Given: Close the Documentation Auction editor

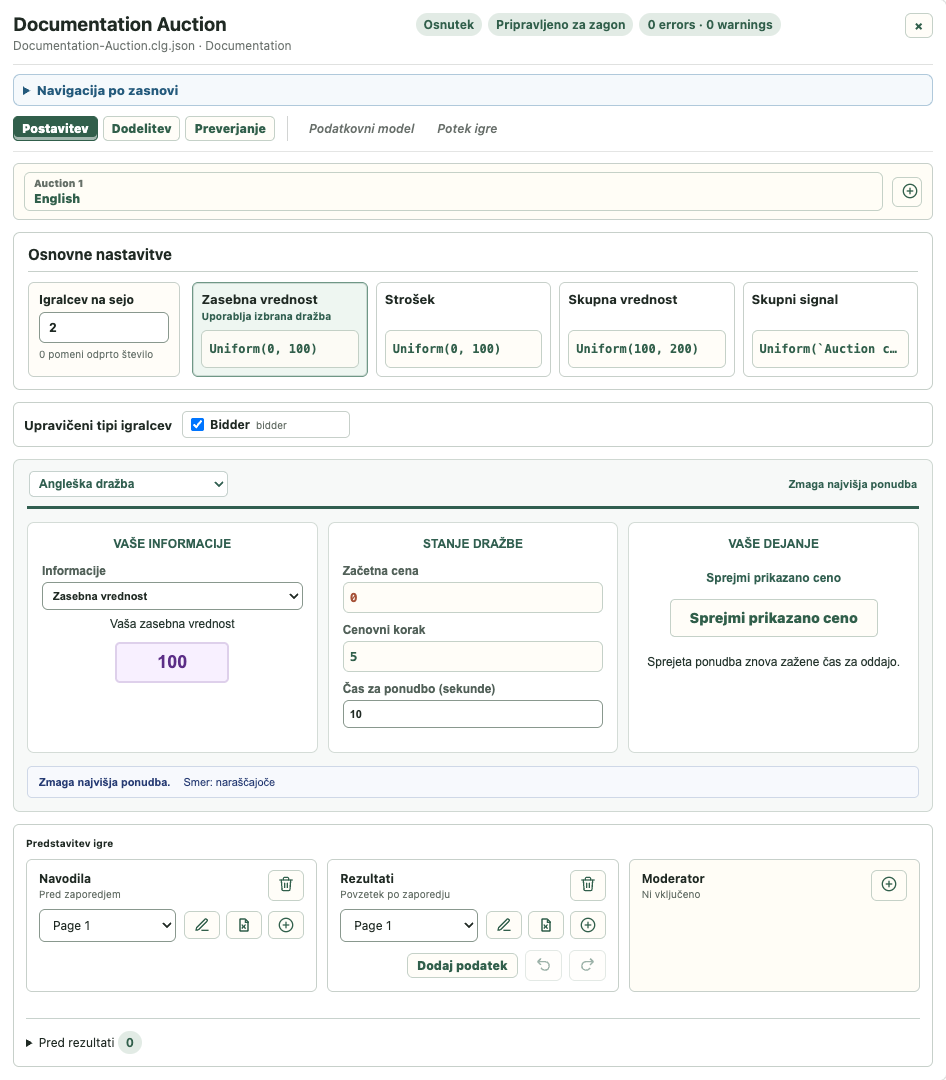Looking at the screenshot, I should pyautogui.click(x=918, y=26).
